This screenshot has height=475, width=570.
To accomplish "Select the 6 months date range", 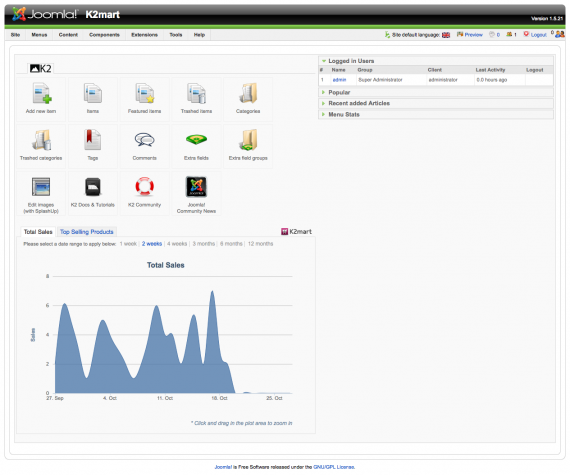I will pyautogui.click(x=231, y=244).
